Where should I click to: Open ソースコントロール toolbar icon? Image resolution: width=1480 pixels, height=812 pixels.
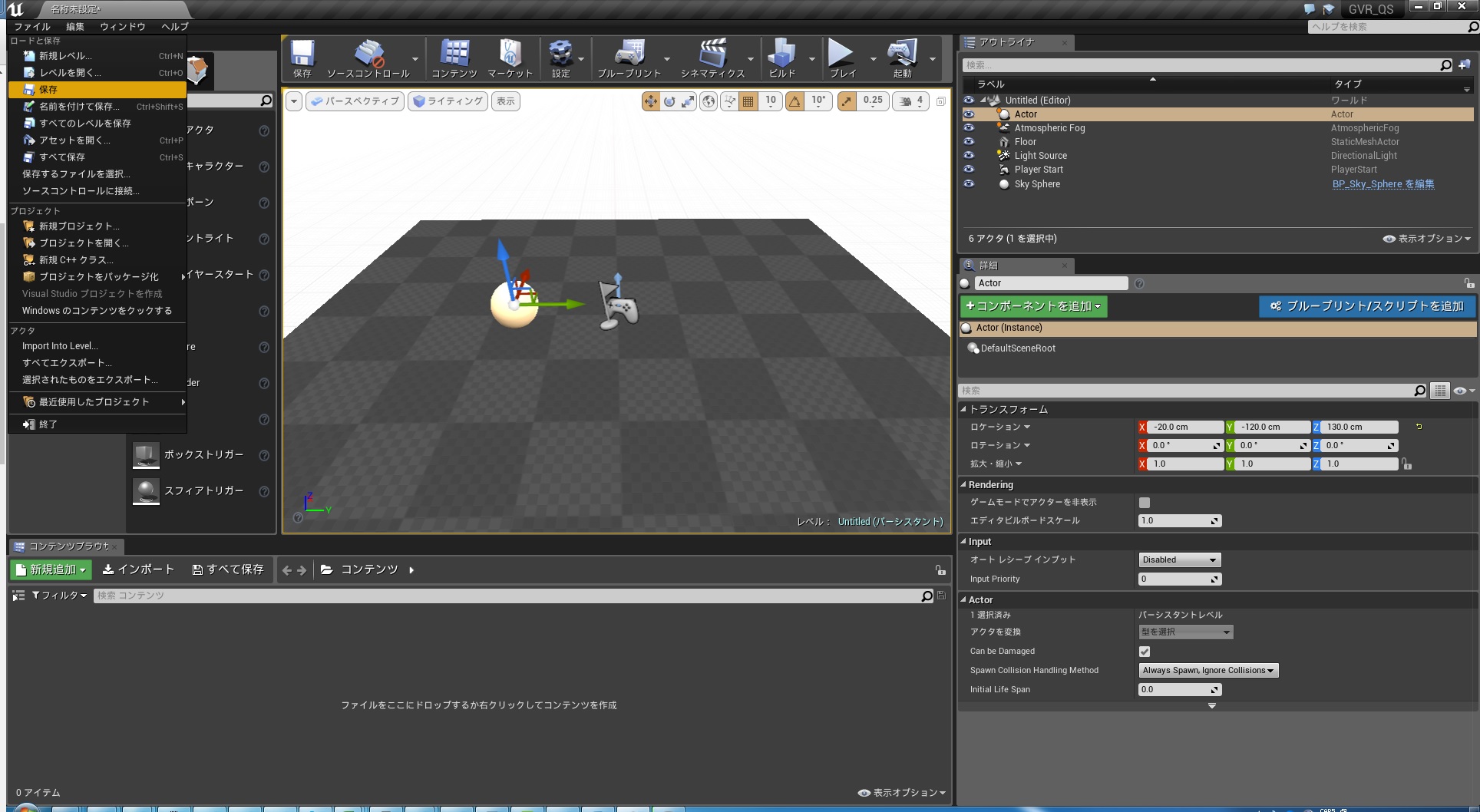coord(368,59)
